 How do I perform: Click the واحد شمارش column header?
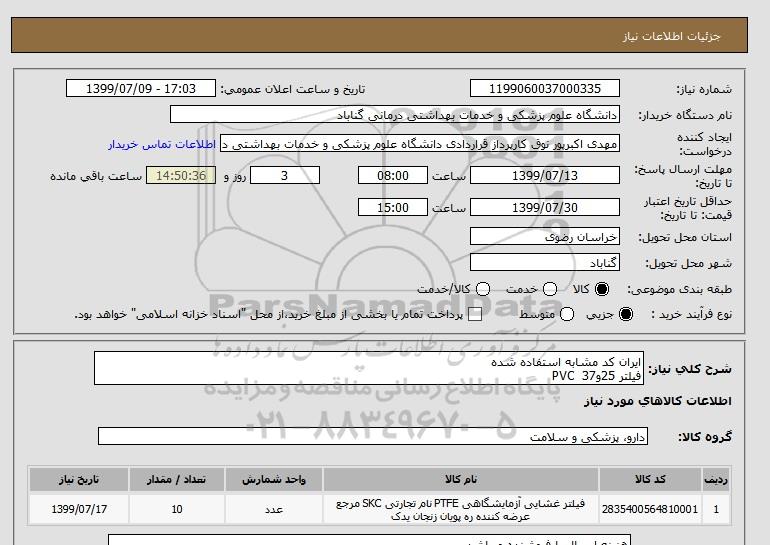tap(274, 480)
